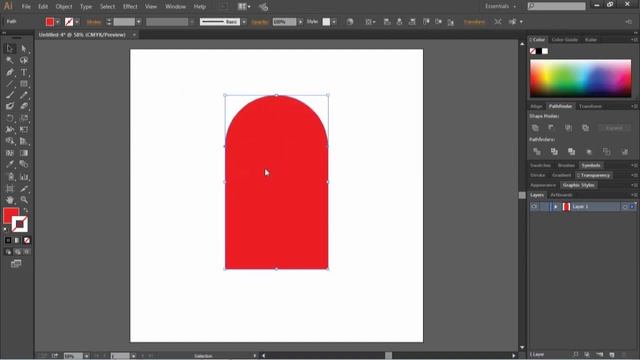Enable Draw Normal mode in toolbar

8,252
